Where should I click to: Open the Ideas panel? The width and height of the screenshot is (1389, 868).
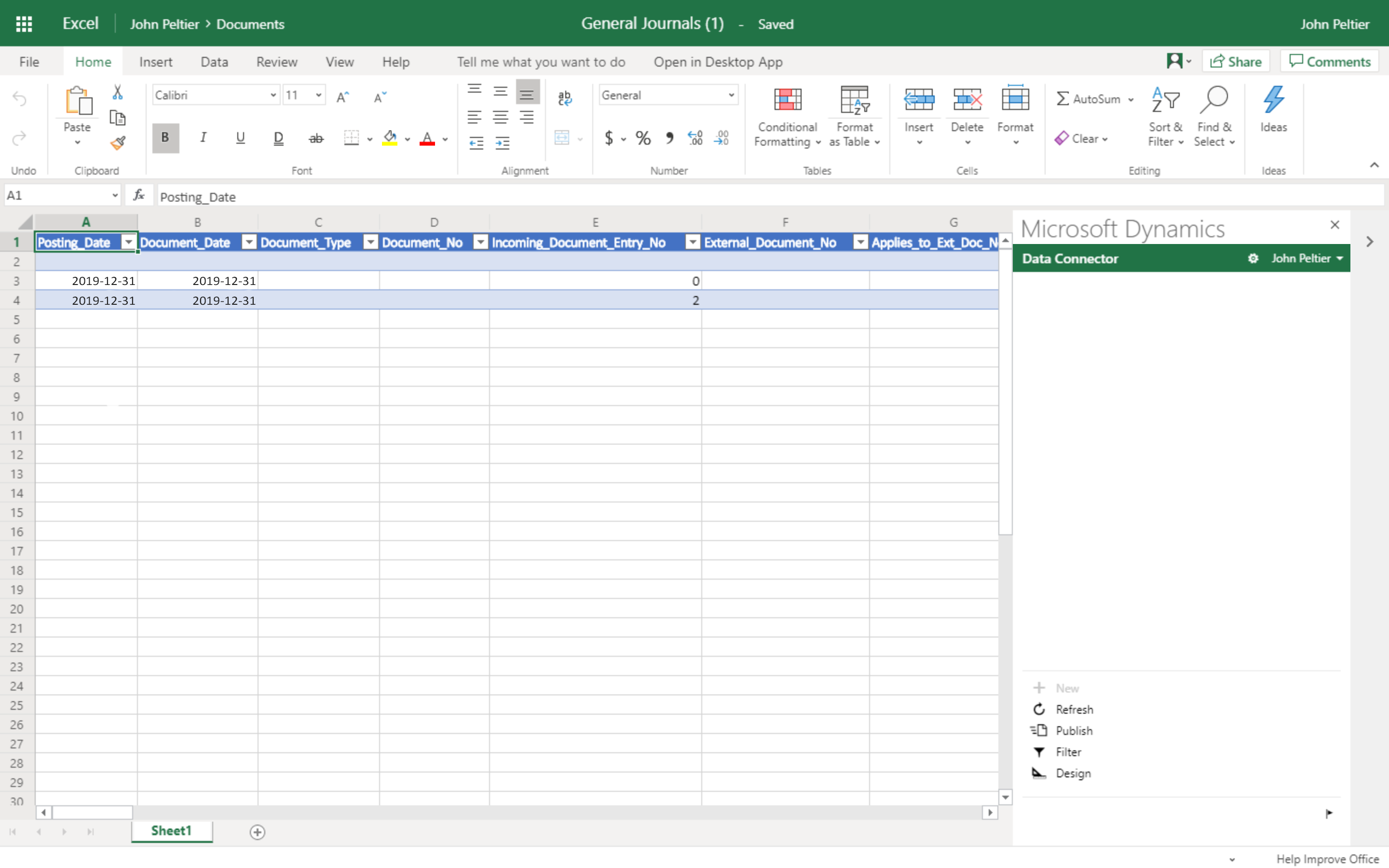point(1274,112)
